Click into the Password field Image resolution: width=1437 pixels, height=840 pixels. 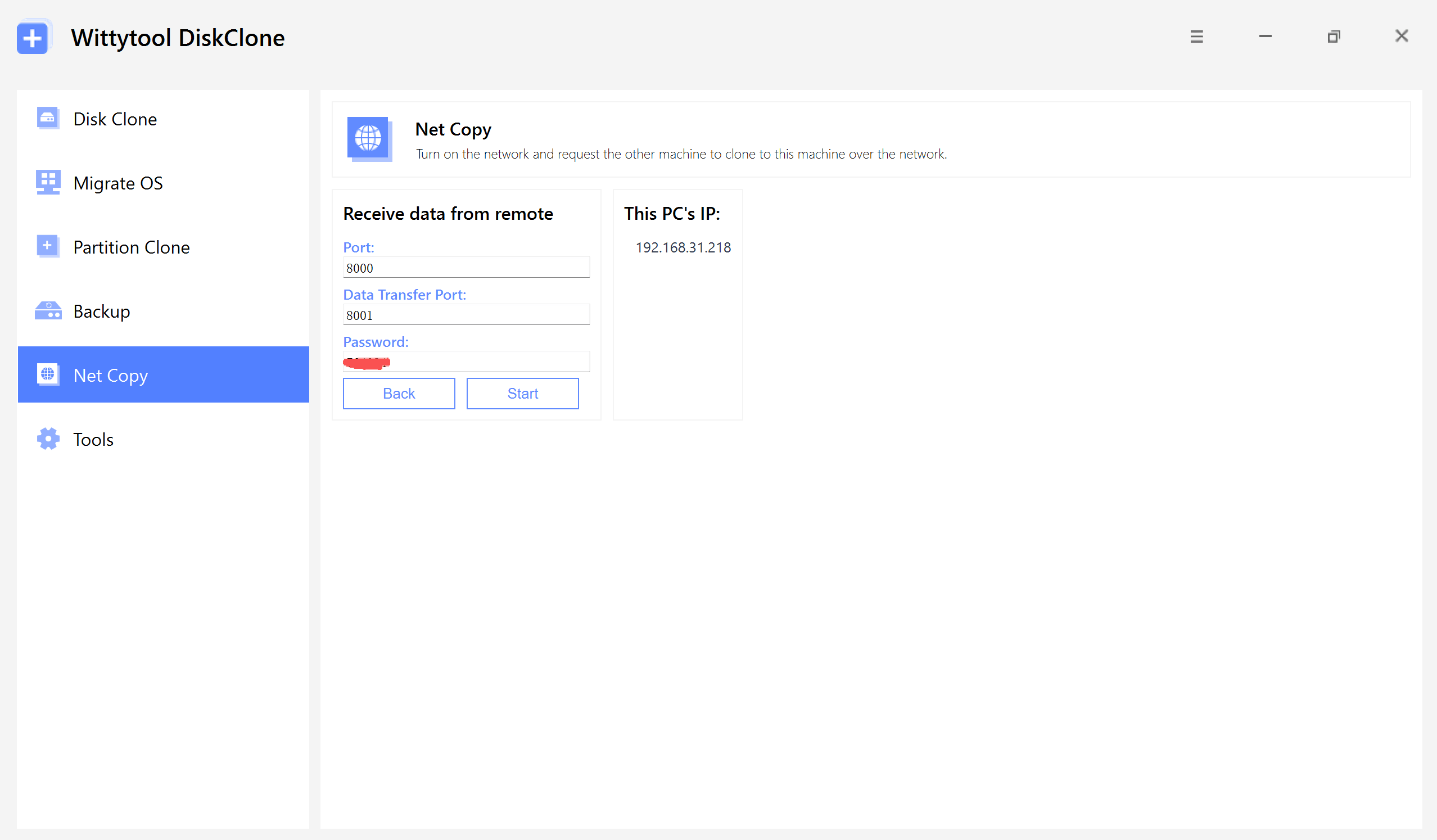click(467, 362)
